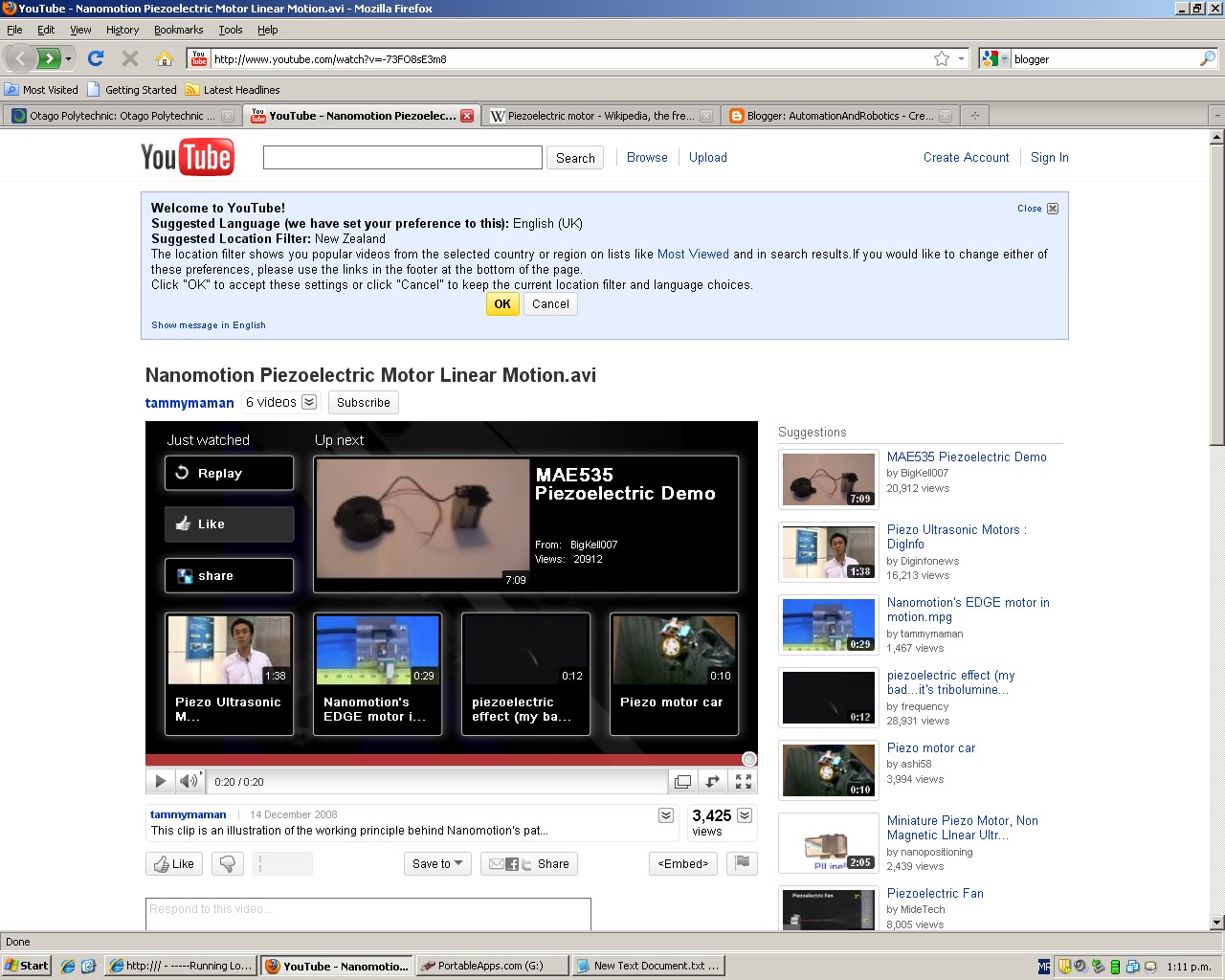The height and width of the screenshot is (980, 1225).
Task: Open the back/forward history dropdown arrow
Action: [x=68, y=58]
